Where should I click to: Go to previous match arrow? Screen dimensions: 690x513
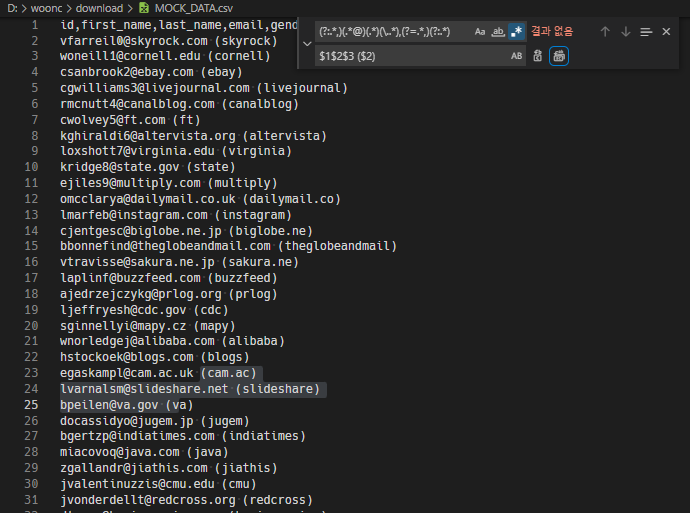click(x=605, y=32)
